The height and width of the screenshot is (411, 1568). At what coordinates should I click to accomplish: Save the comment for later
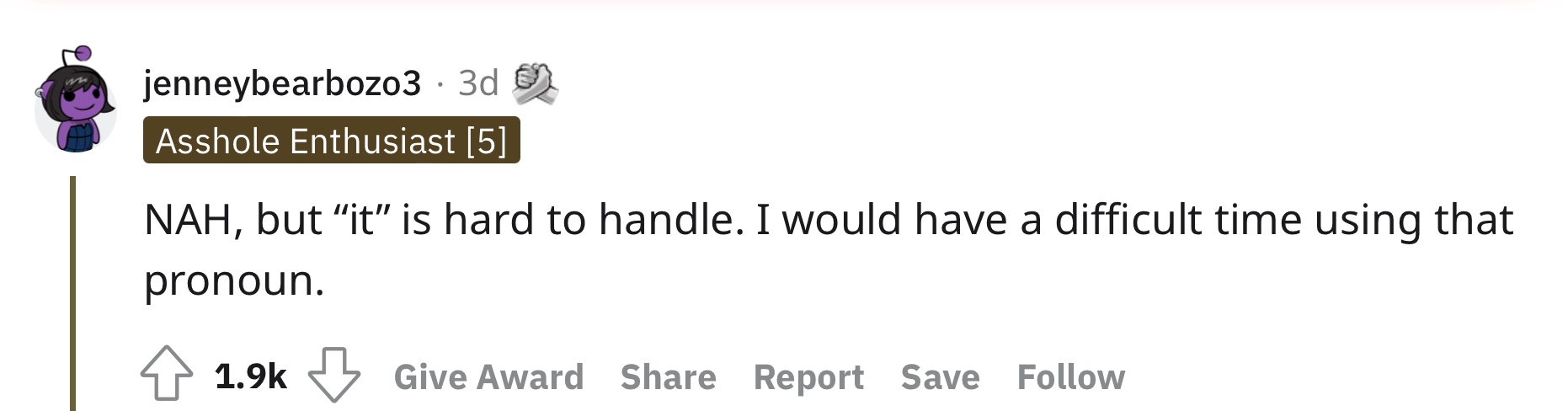pyautogui.click(x=941, y=376)
